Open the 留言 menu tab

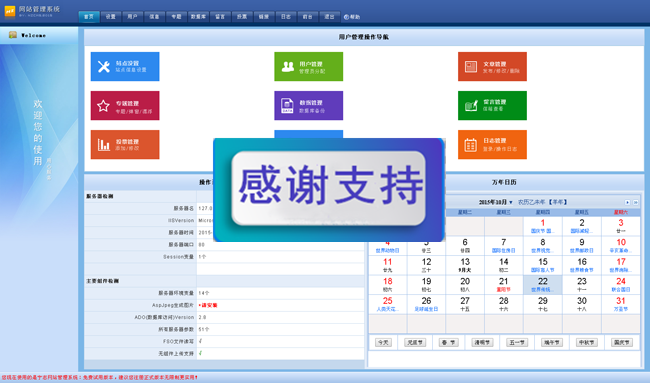point(220,17)
